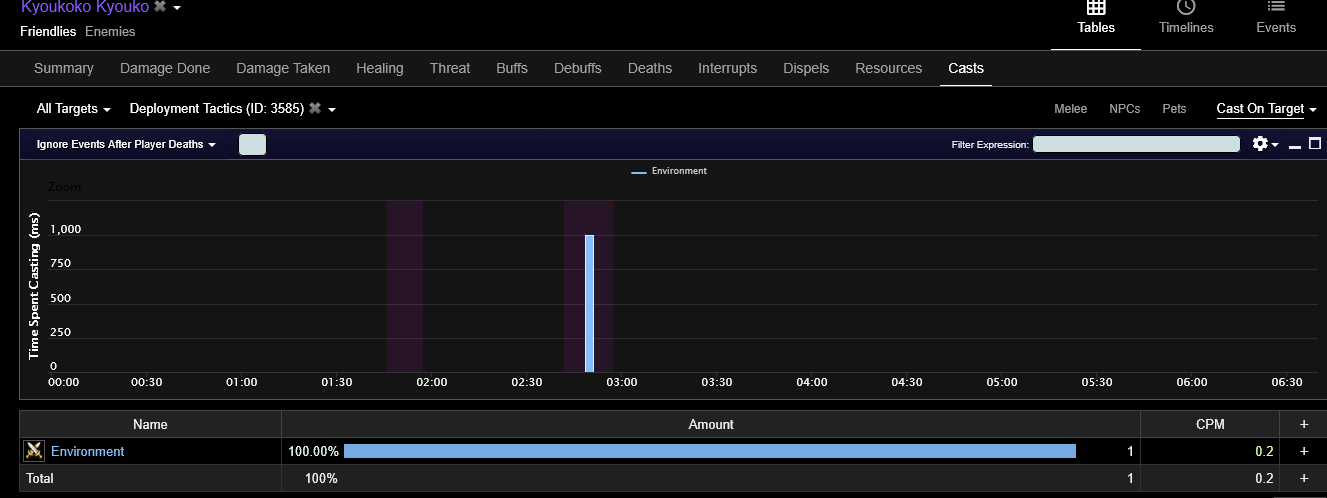The image size is (1327, 498).
Task: Click the Environment crossed-swords icon
Action: pyautogui.click(x=34, y=451)
